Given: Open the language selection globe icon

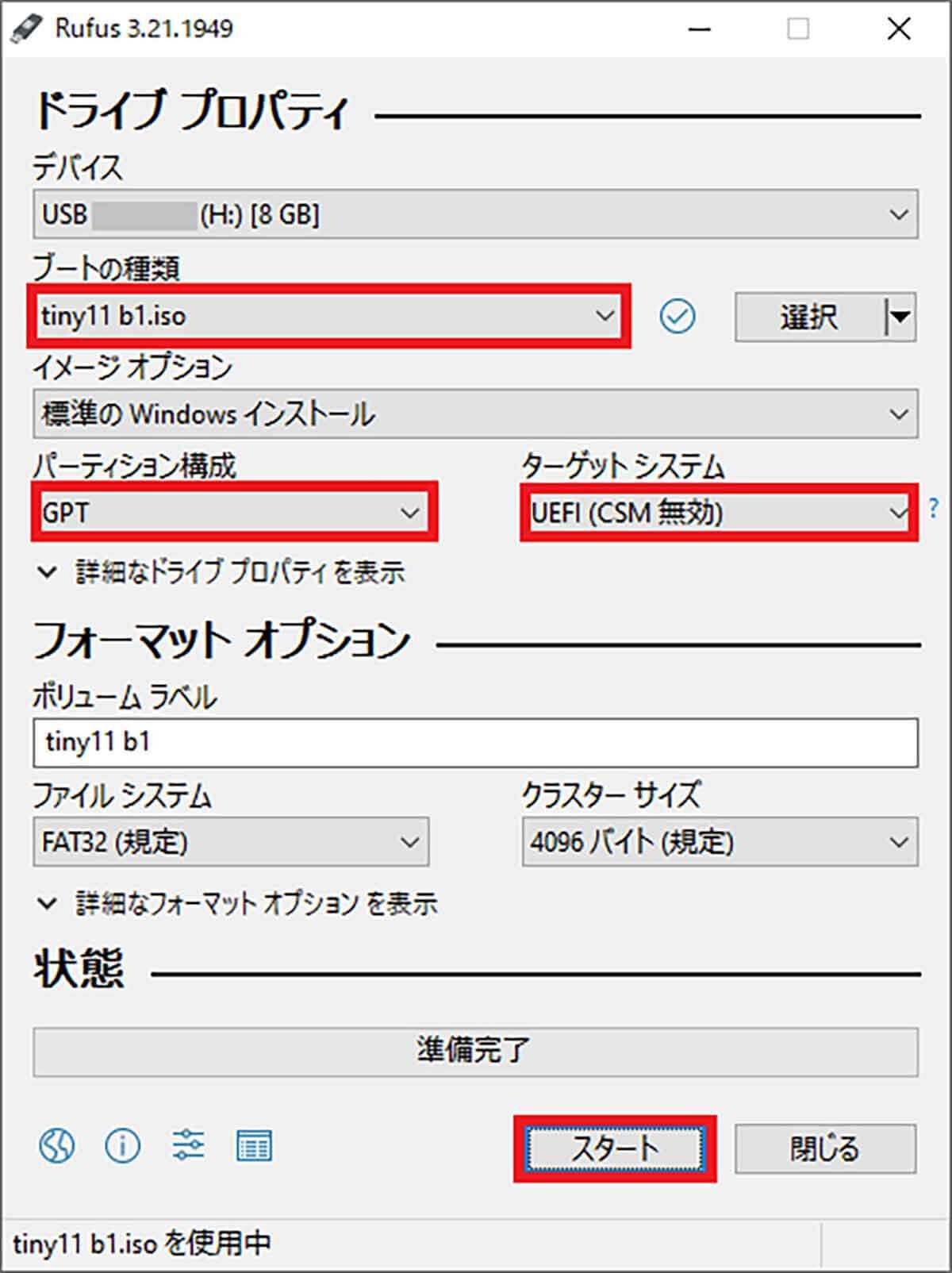Looking at the screenshot, I should tap(57, 1146).
